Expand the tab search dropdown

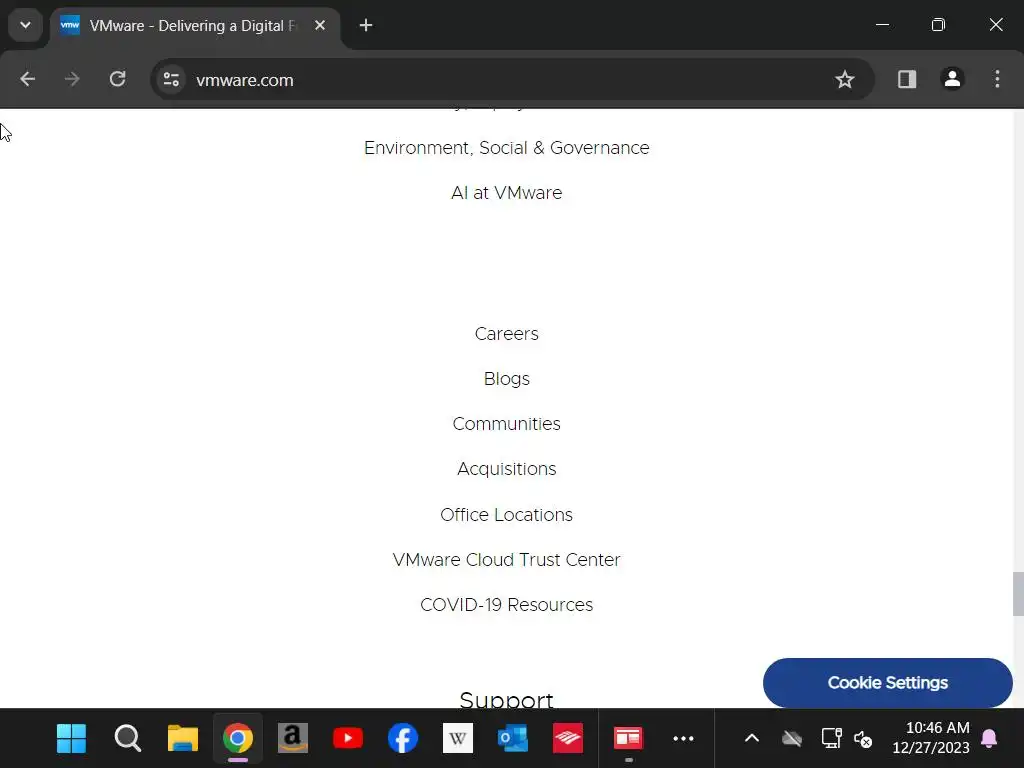[x=25, y=25]
